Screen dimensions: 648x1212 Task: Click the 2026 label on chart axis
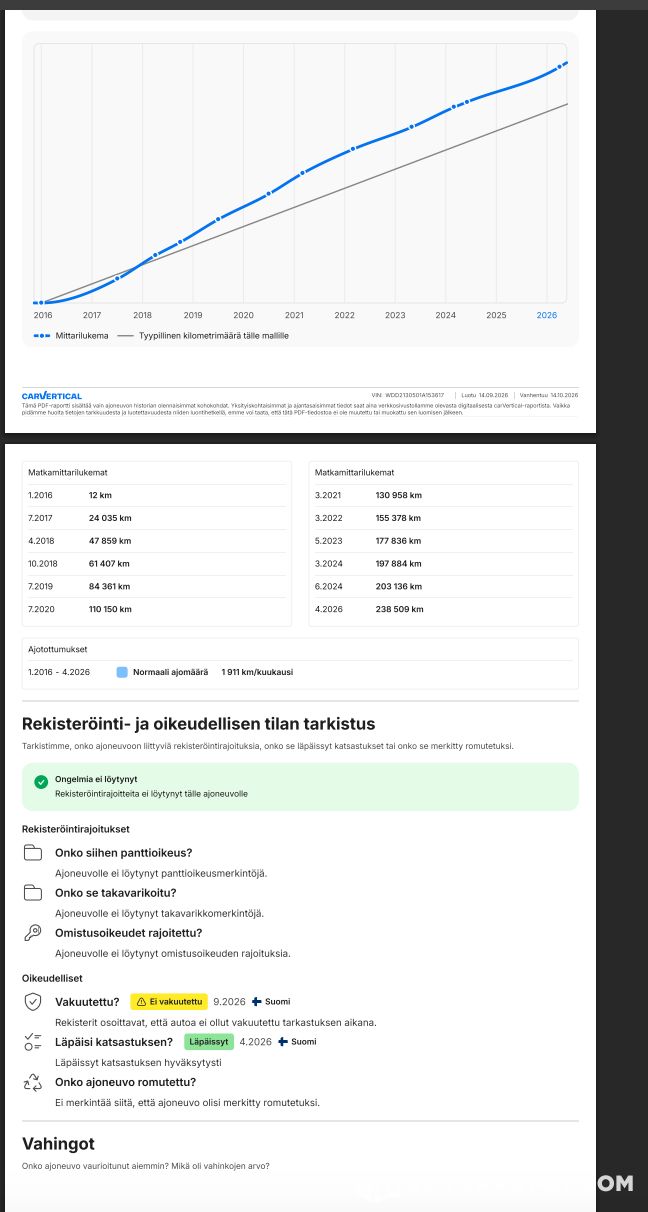546,315
